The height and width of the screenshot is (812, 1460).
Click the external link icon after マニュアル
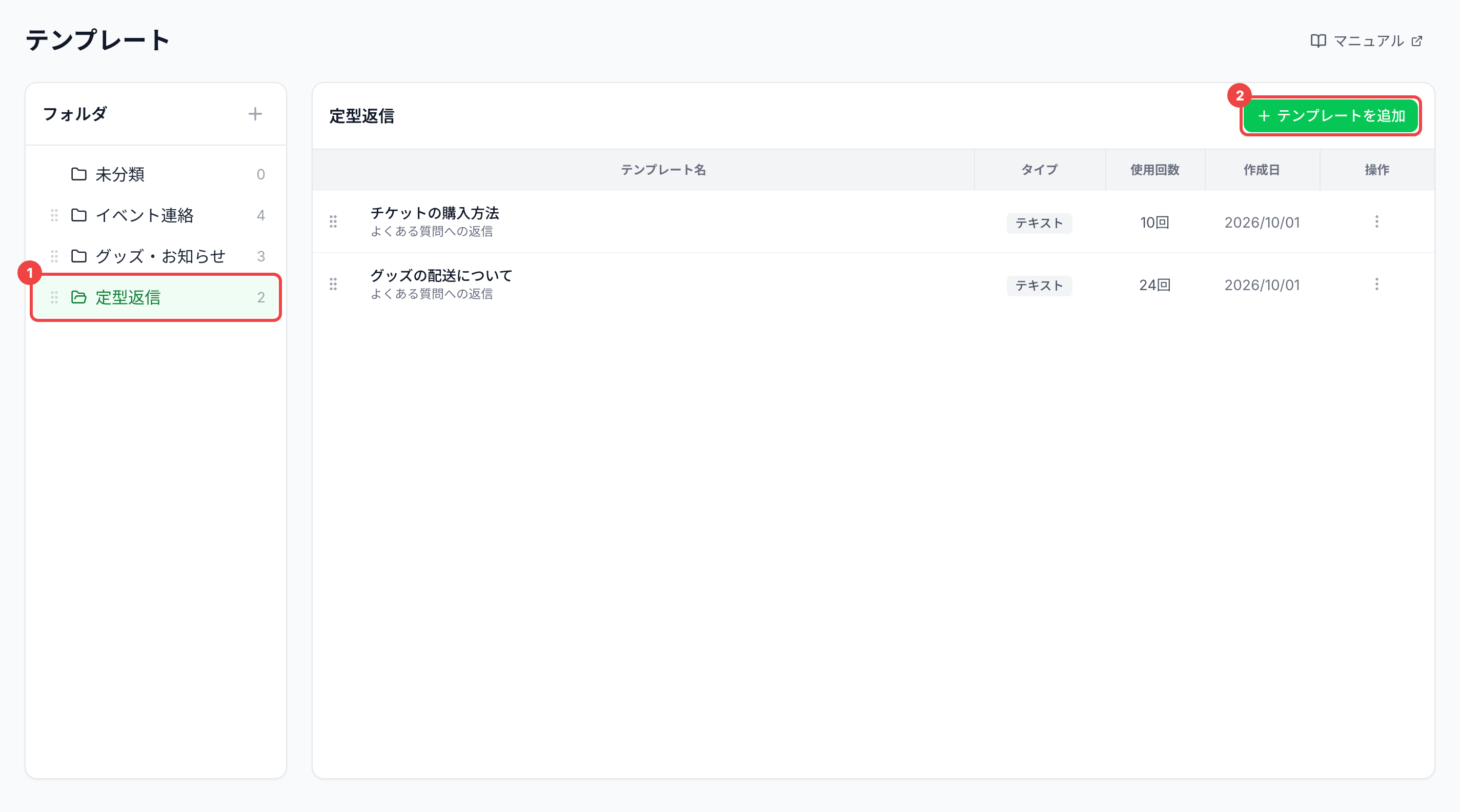coord(1417,41)
